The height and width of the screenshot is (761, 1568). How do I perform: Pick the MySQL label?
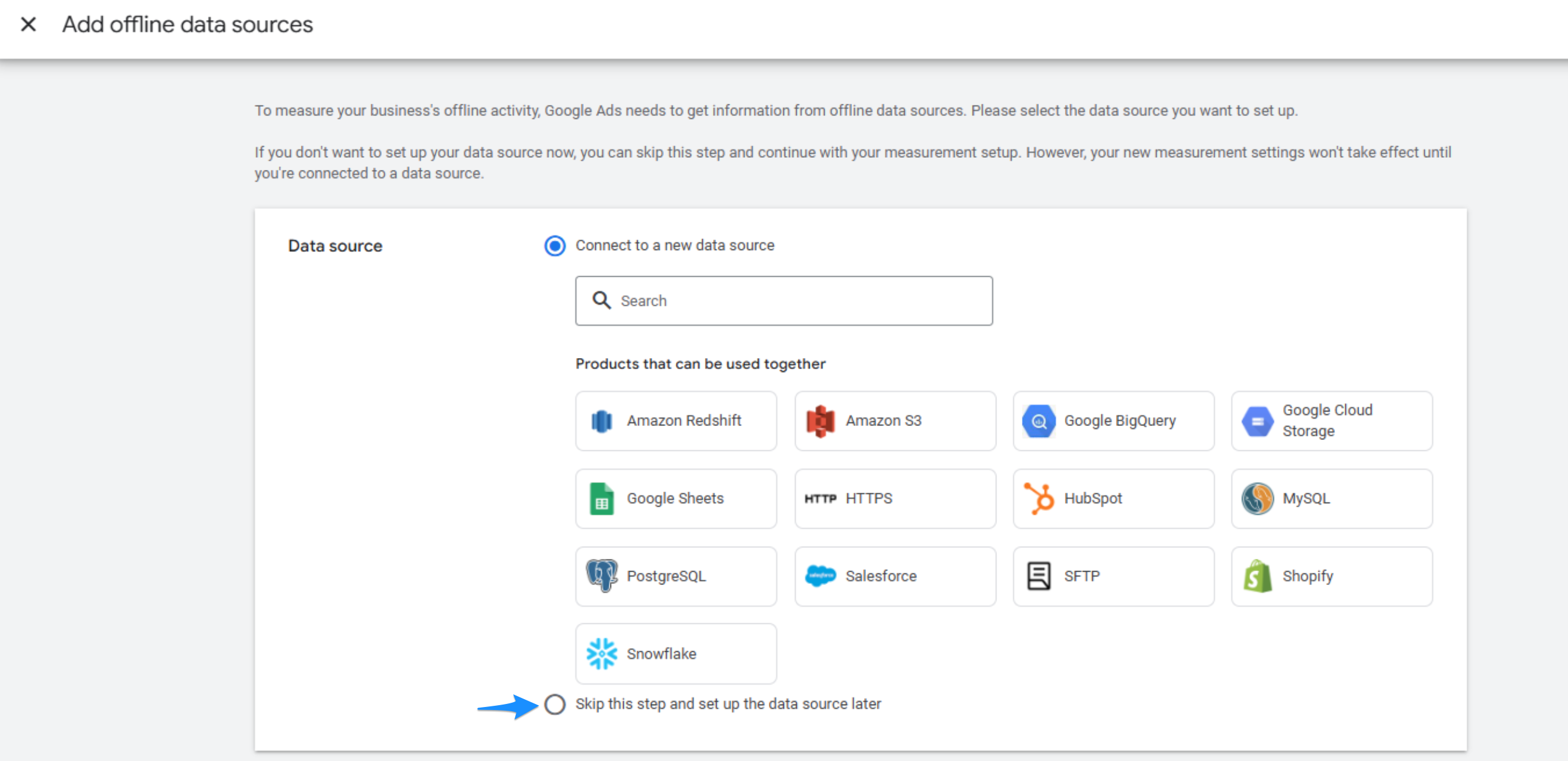point(1306,499)
